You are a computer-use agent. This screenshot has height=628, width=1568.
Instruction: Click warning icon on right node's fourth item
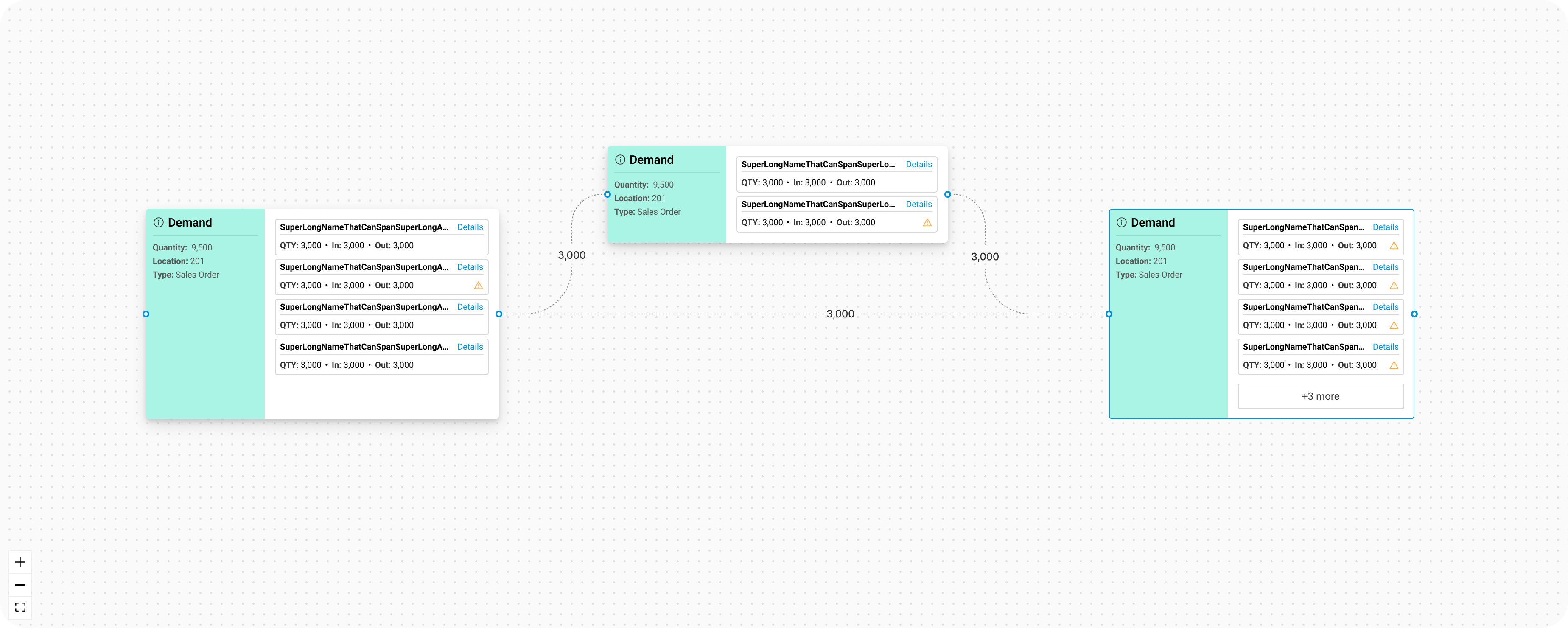click(1394, 365)
